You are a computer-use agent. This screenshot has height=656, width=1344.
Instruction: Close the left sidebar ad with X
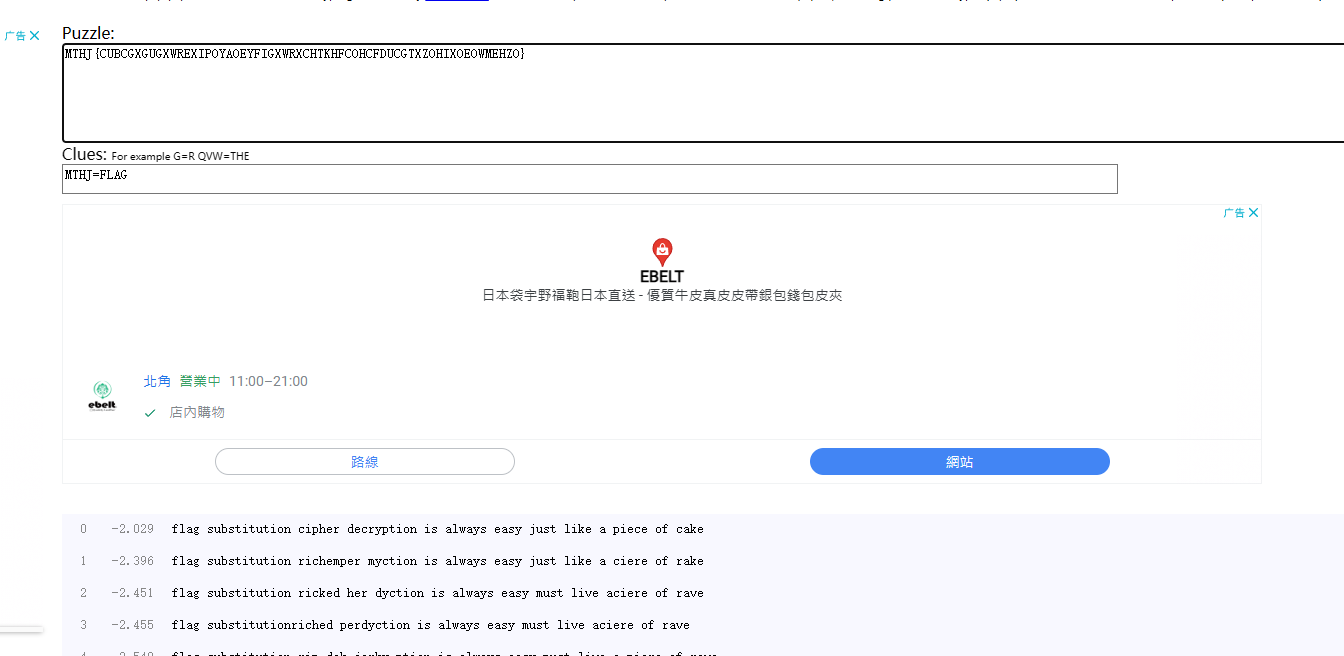(x=35, y=36)
